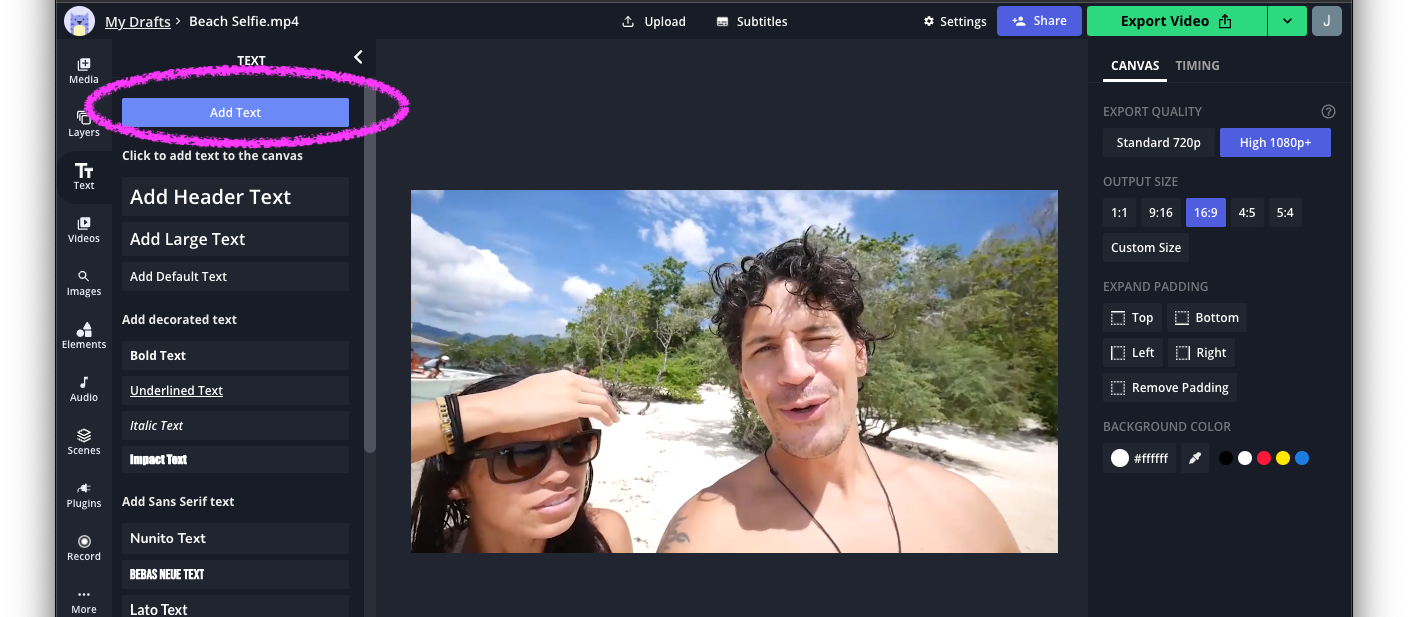
Task: Expand padding on Right
Action: [x=1201, y=353]
